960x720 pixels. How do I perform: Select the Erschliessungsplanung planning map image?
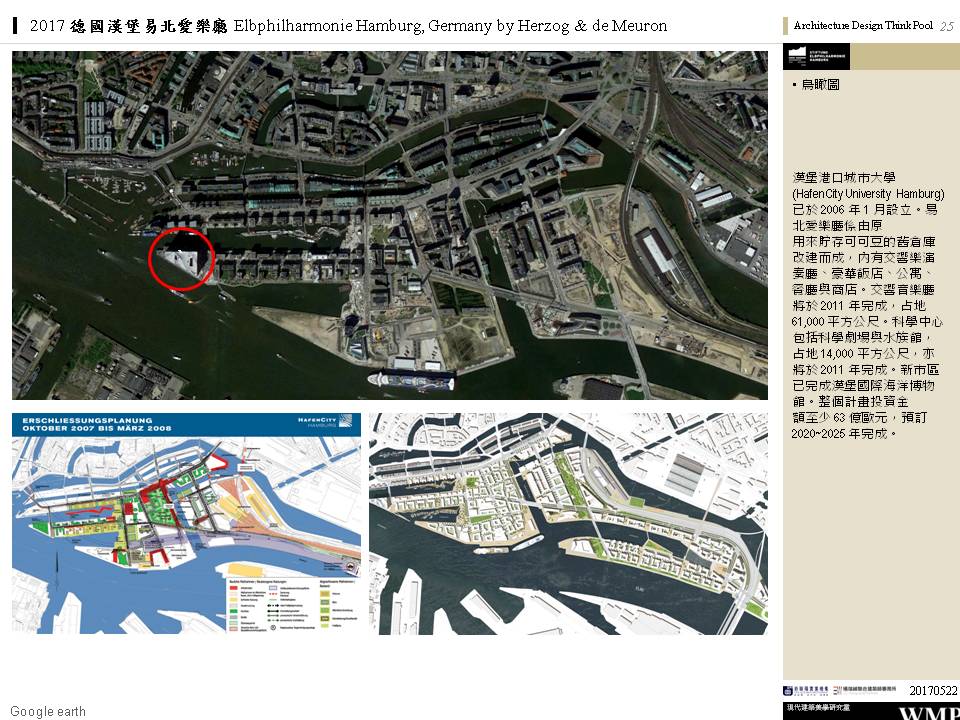[187, 523]
